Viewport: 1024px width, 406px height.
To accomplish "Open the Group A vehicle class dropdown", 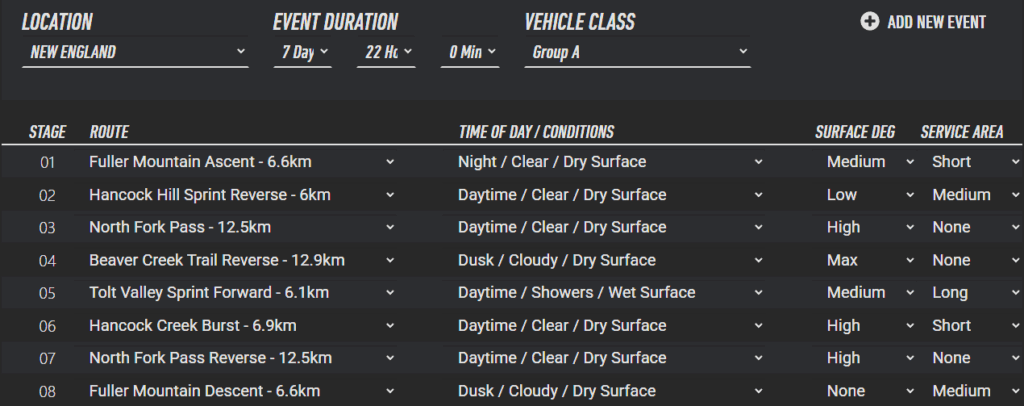I will pyautogui.click(x=637, y=51).
